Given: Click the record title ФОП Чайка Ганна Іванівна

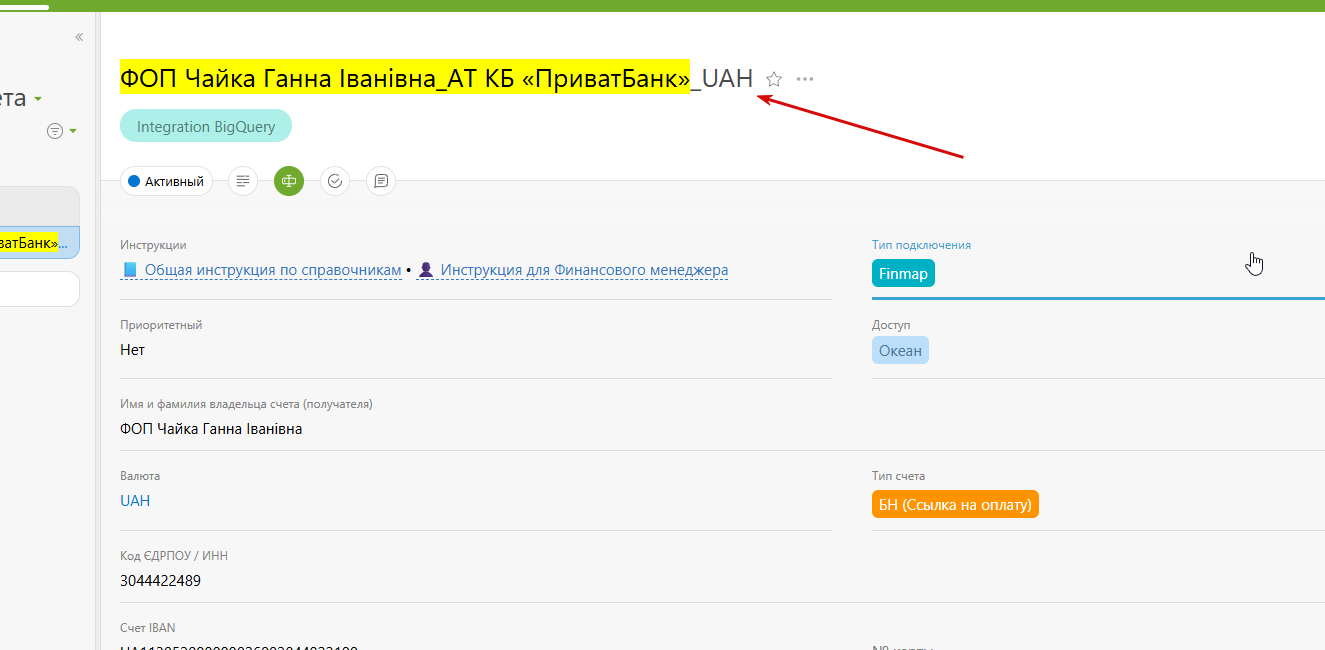Looking at the screenshot, I should 436,78.
